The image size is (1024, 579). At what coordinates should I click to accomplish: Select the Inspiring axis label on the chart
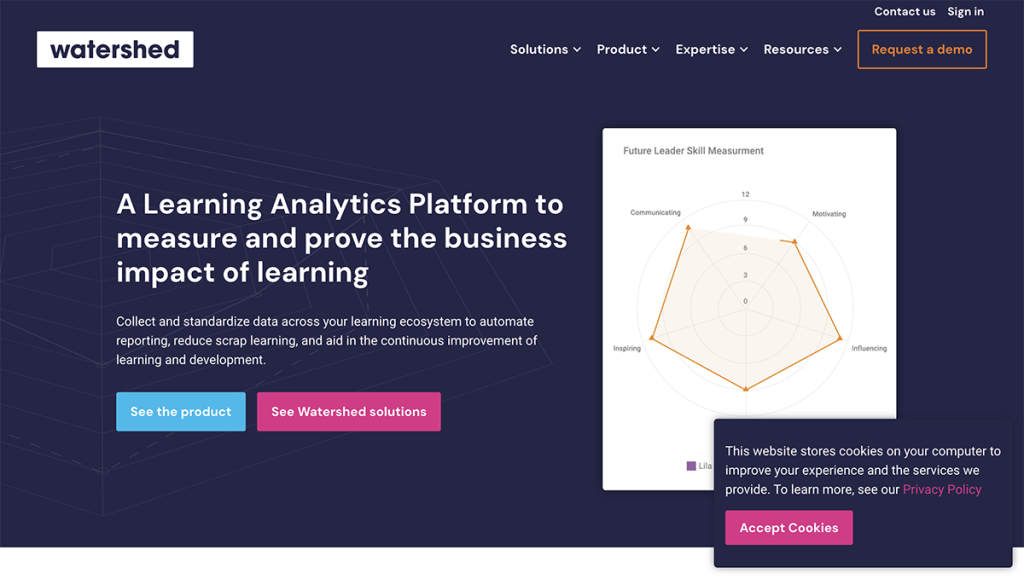(x=628, y=350)
